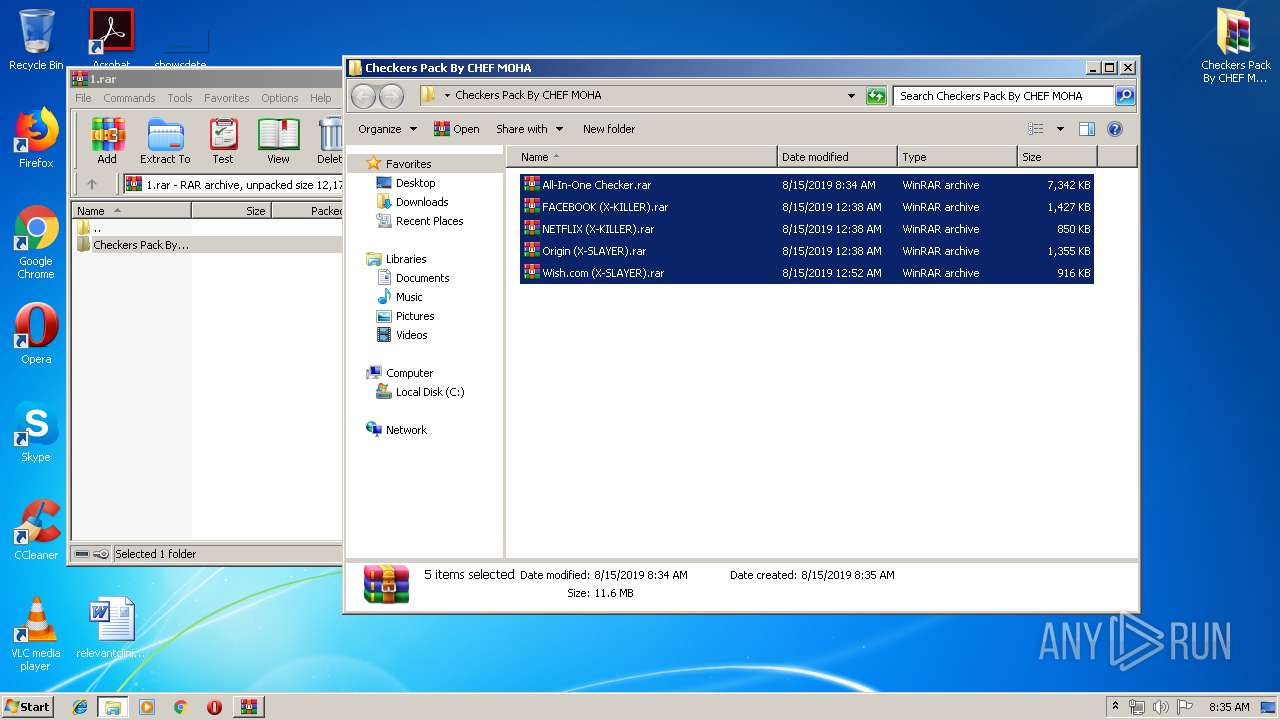This screenshot has width=1280, height=720.
Task: Select All-In-One Checker.rar file
Action: [807, 185]
